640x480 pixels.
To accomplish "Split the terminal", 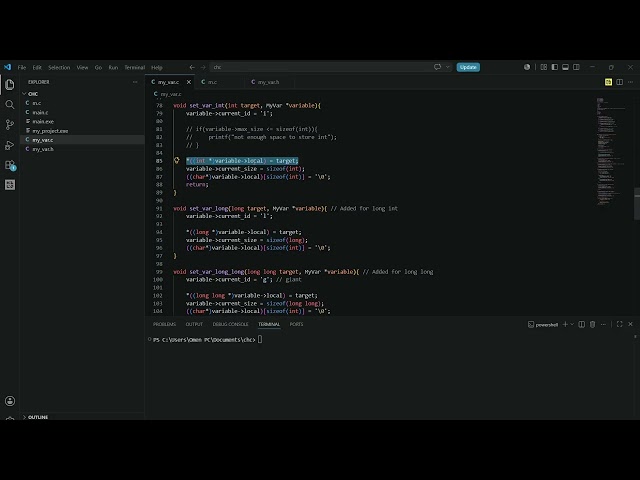I will point(582,324).
